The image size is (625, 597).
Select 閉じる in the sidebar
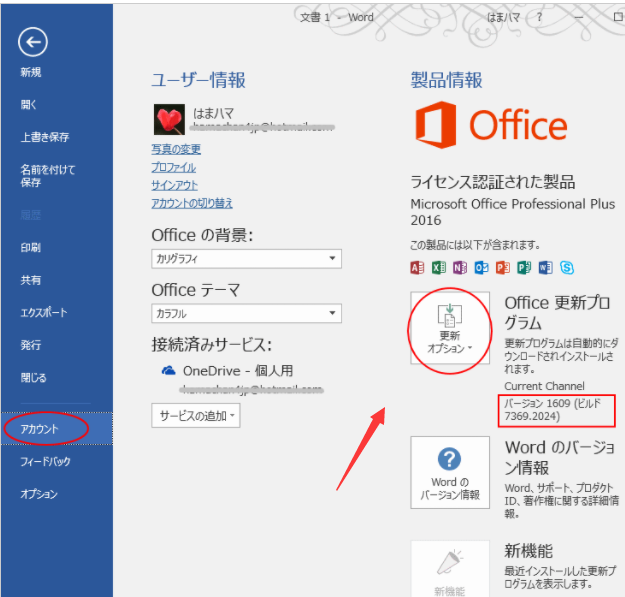(x=33, y=377)
